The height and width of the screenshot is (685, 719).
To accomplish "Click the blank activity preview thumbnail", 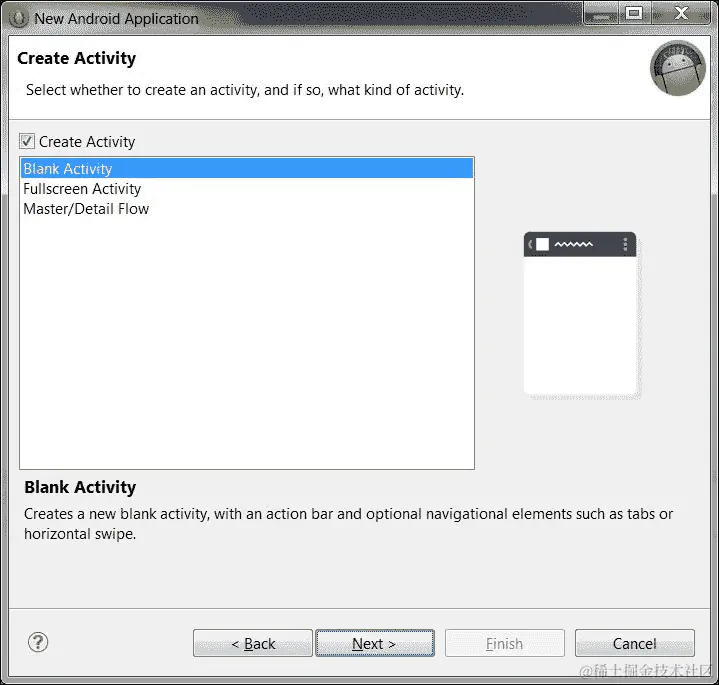I will pos(581,314).
